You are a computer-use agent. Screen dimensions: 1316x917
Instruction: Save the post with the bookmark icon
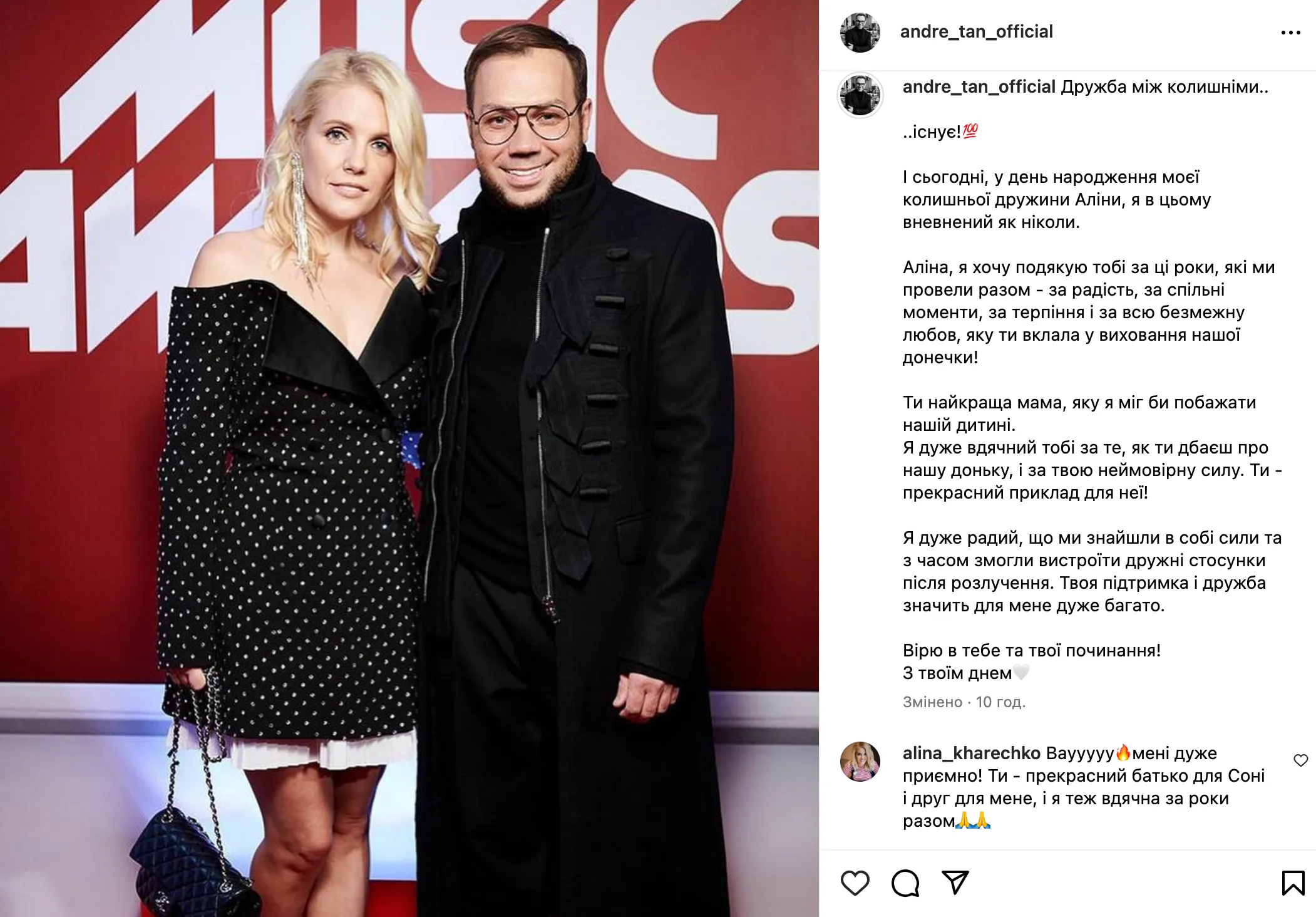point(1293,883)
